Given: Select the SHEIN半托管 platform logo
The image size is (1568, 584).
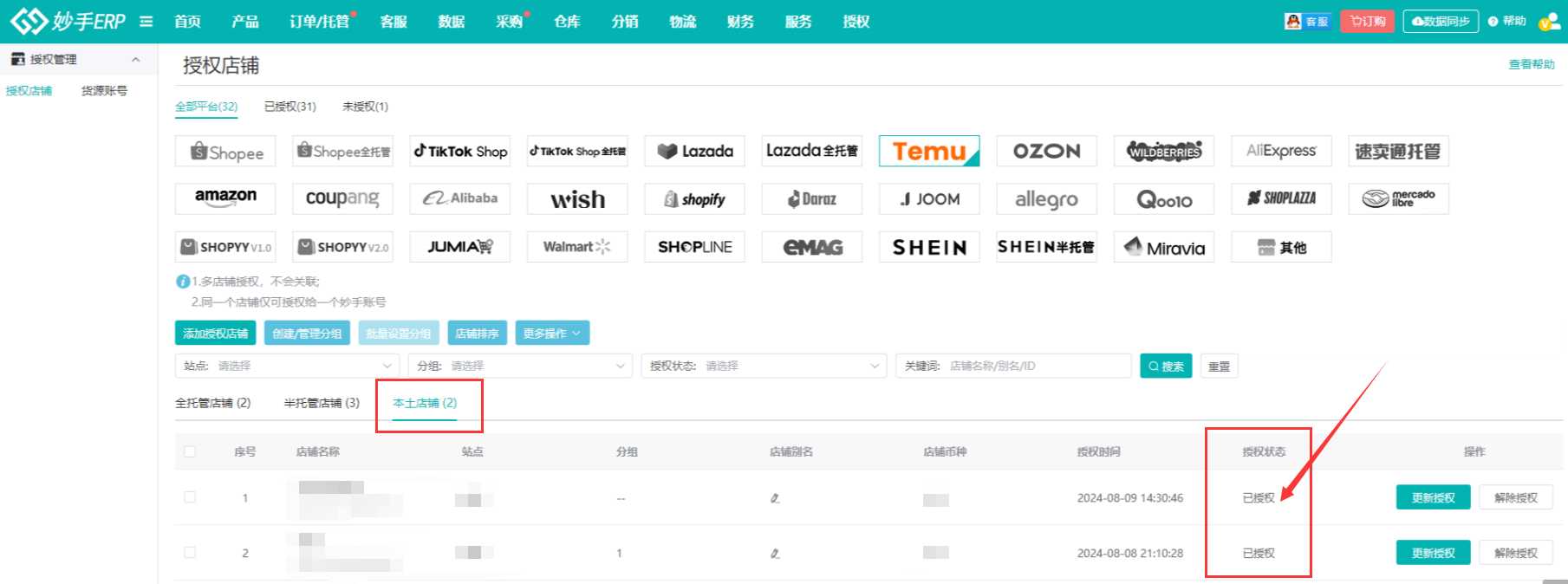Looking at the screenshot, I should pyautogui.click(x=1047, y=247).
